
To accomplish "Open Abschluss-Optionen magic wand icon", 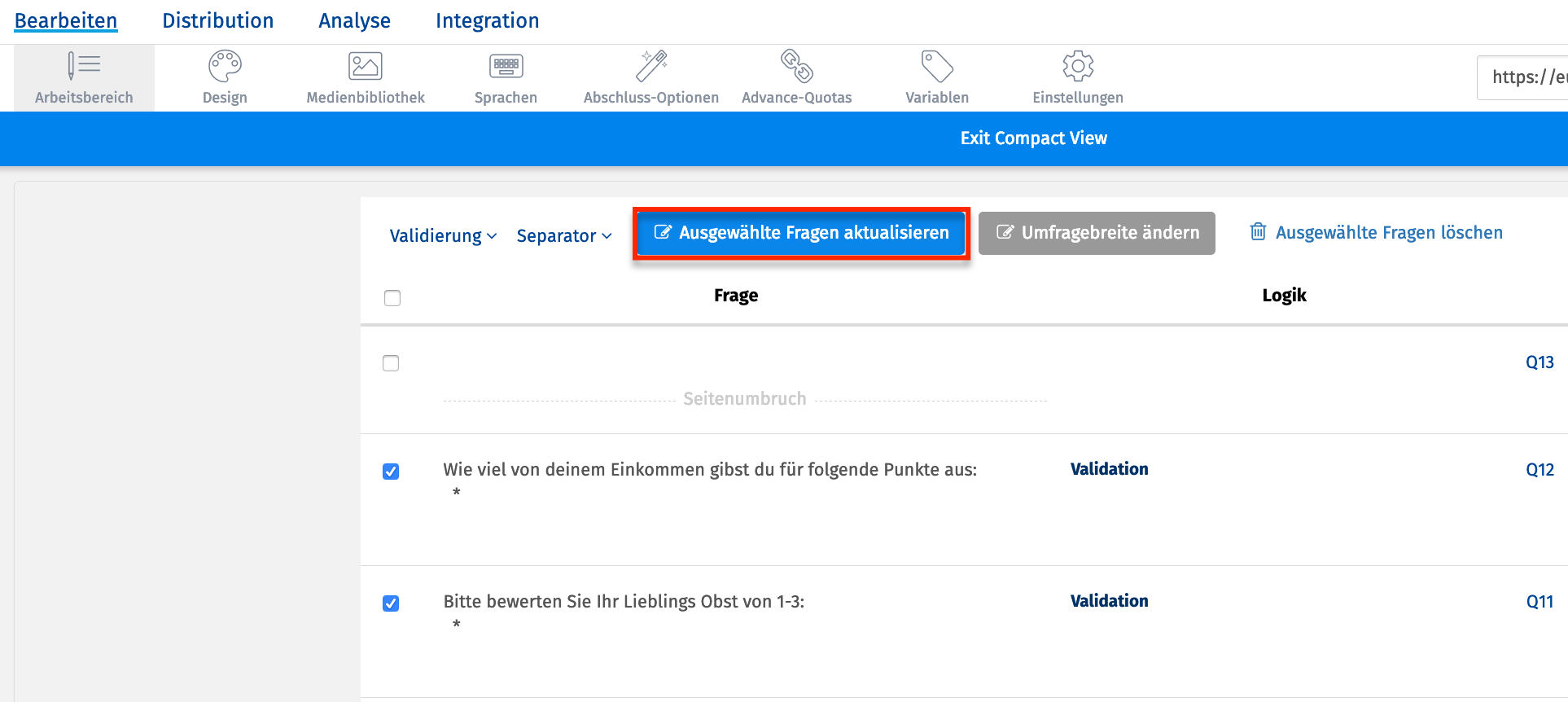I will click(x=651, y=66).
